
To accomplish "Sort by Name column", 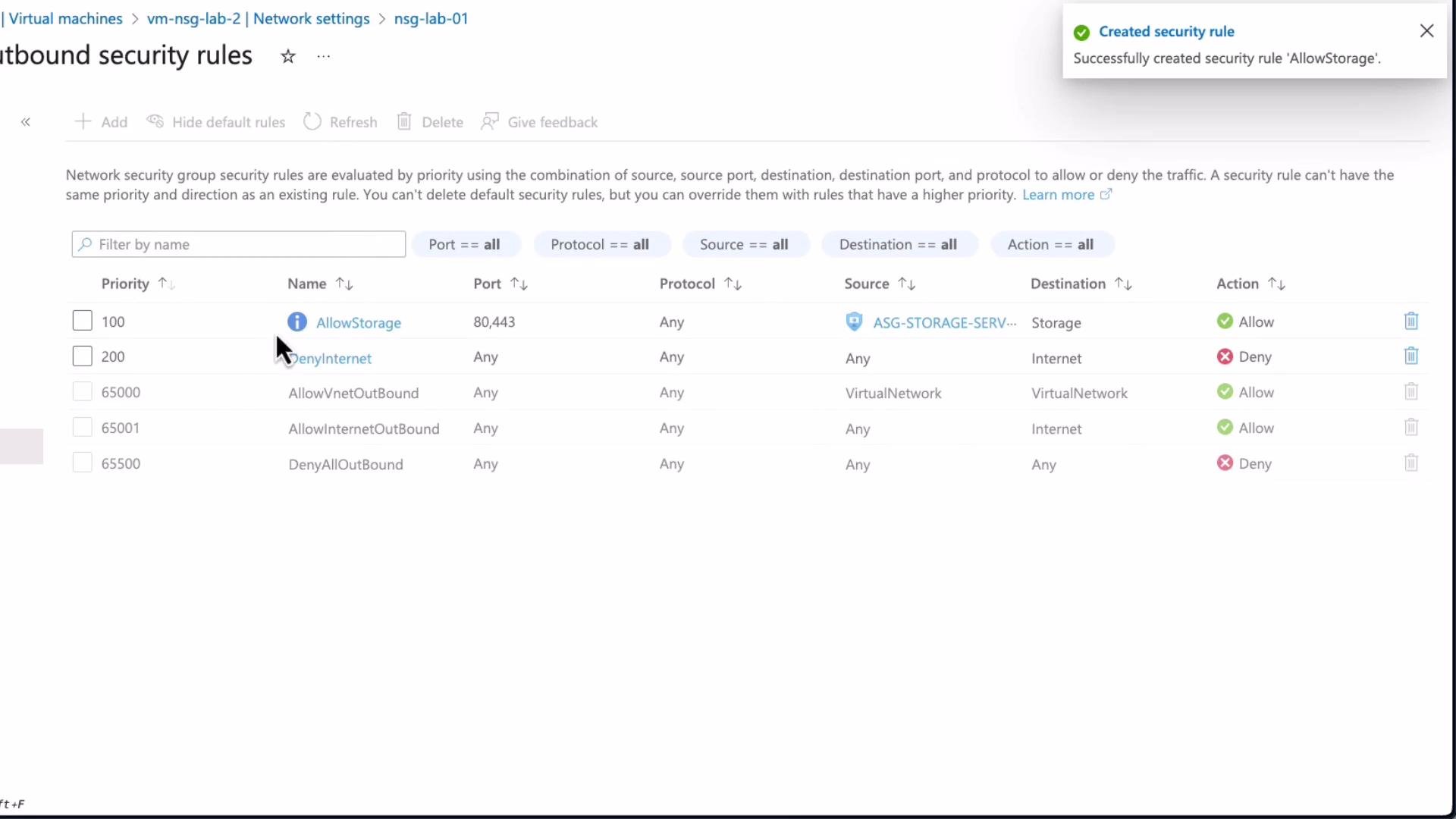I will click(x=320, y=284).
